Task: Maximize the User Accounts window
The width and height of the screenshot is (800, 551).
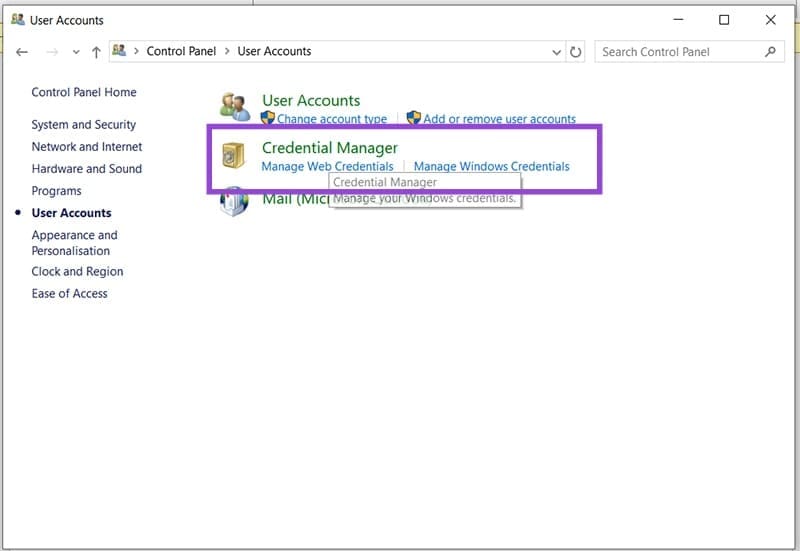Action: [723, 20]
